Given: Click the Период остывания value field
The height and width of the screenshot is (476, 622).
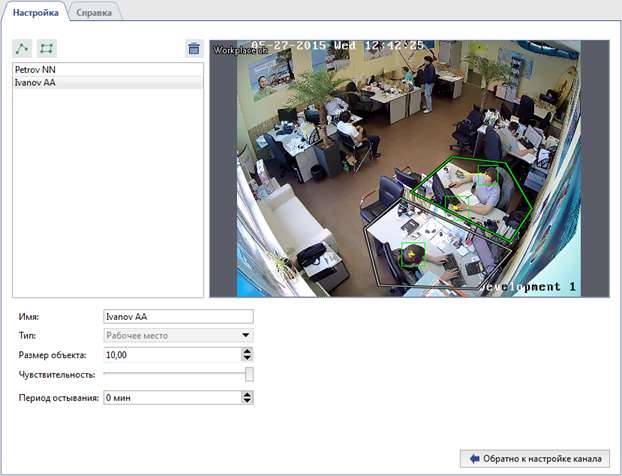Looking at the screenshot, I should click(x=170, y=398).
